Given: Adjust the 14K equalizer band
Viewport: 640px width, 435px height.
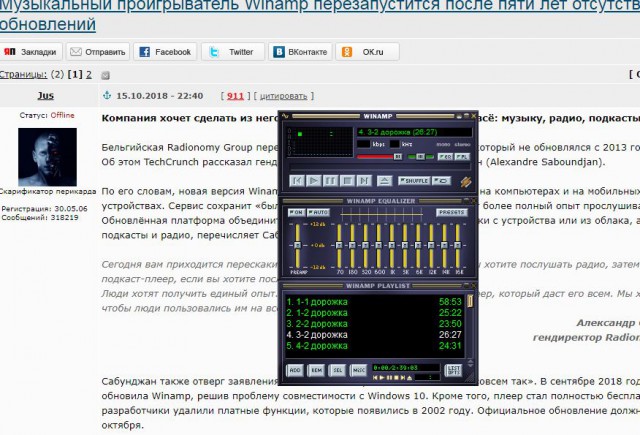Looking at the screenshot, I should tap(444, 246).
